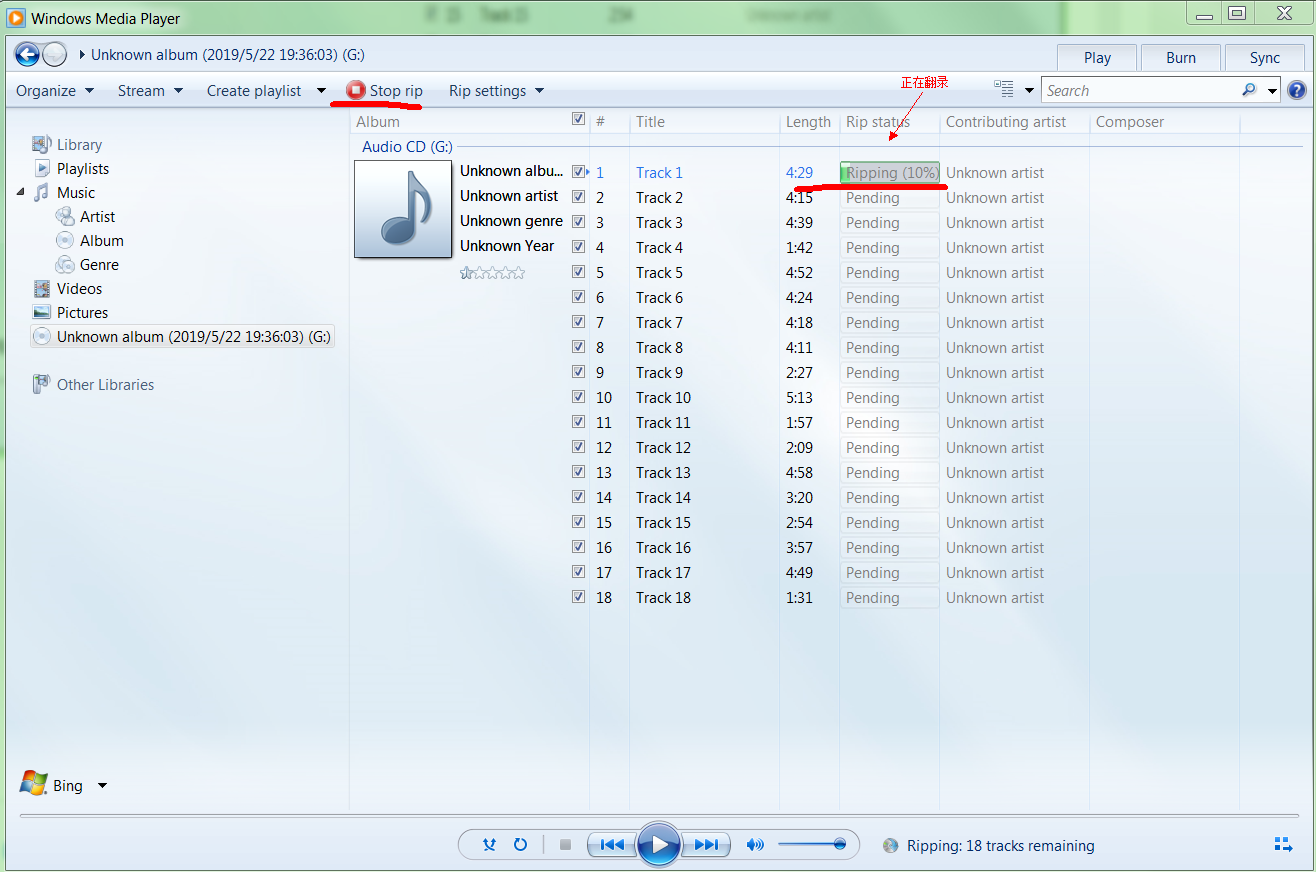Uncheck the Track 2 checkbox
Screen dimensions: 1316x872
pyautogui.click(x=578, y=197)
